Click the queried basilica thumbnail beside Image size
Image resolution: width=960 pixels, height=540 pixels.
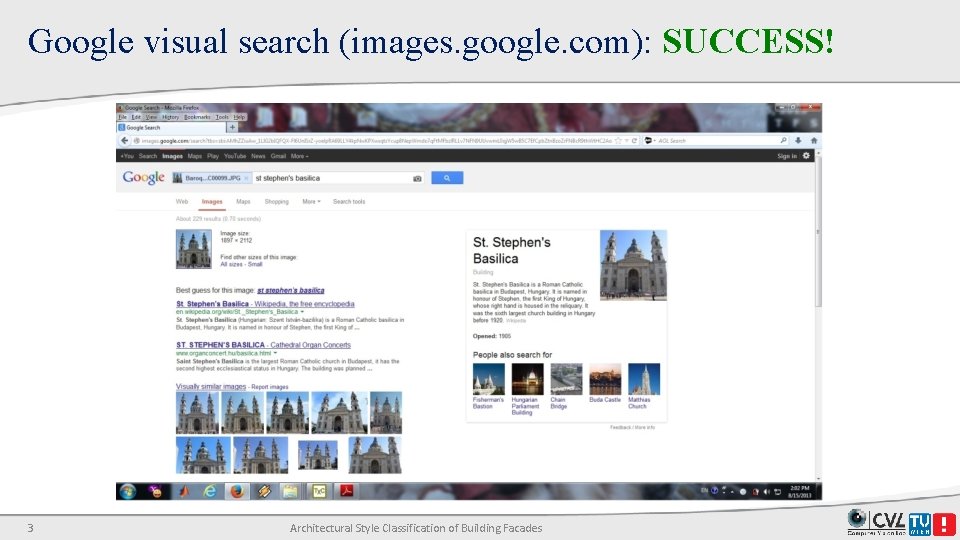(x=193, y=249)
